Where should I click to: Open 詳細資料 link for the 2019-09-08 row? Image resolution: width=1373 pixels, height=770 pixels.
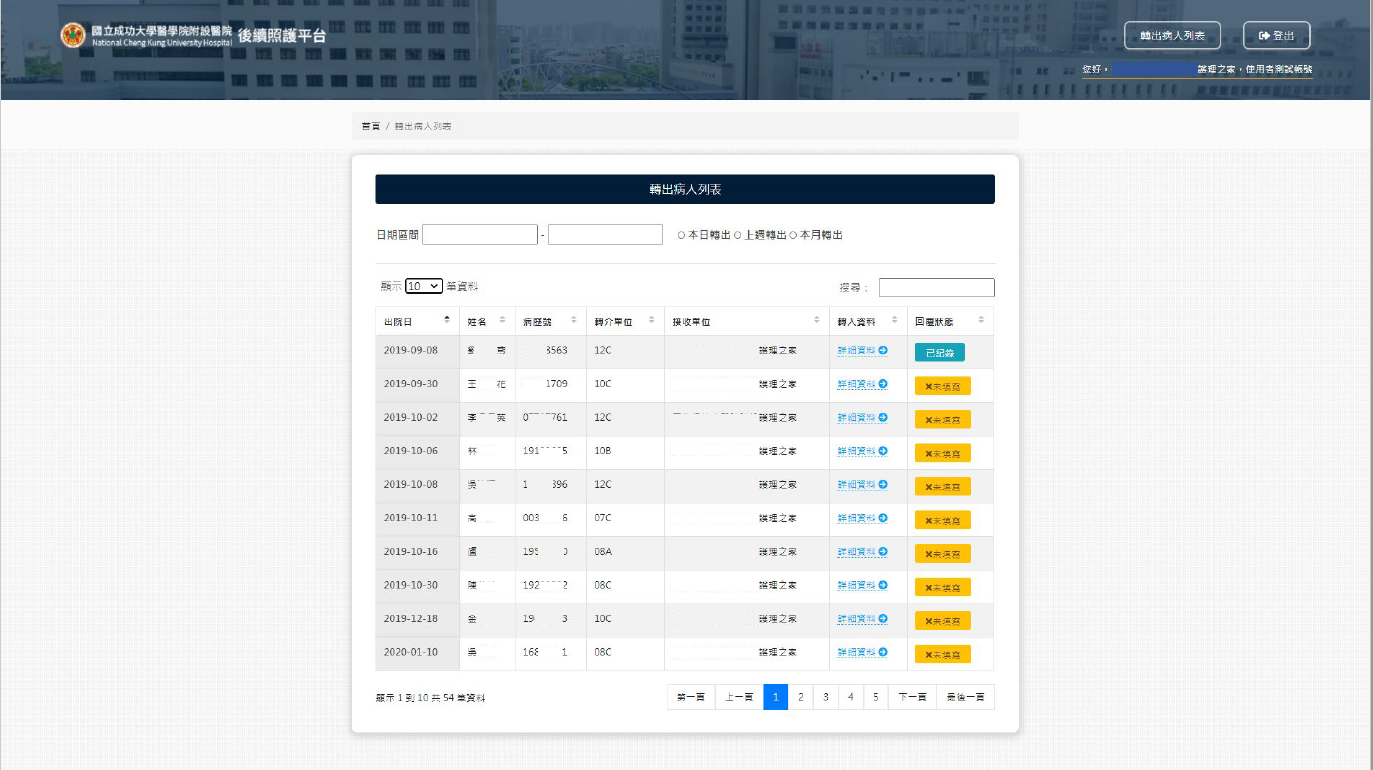862,351
